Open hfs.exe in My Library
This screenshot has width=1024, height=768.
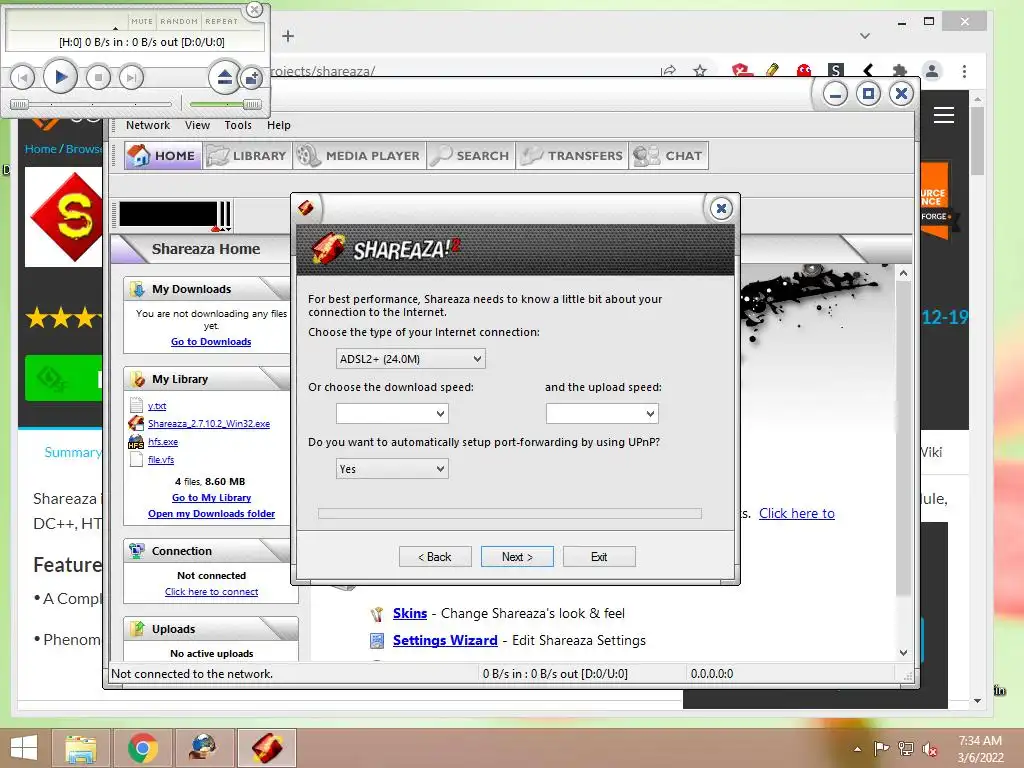point(163,441)
